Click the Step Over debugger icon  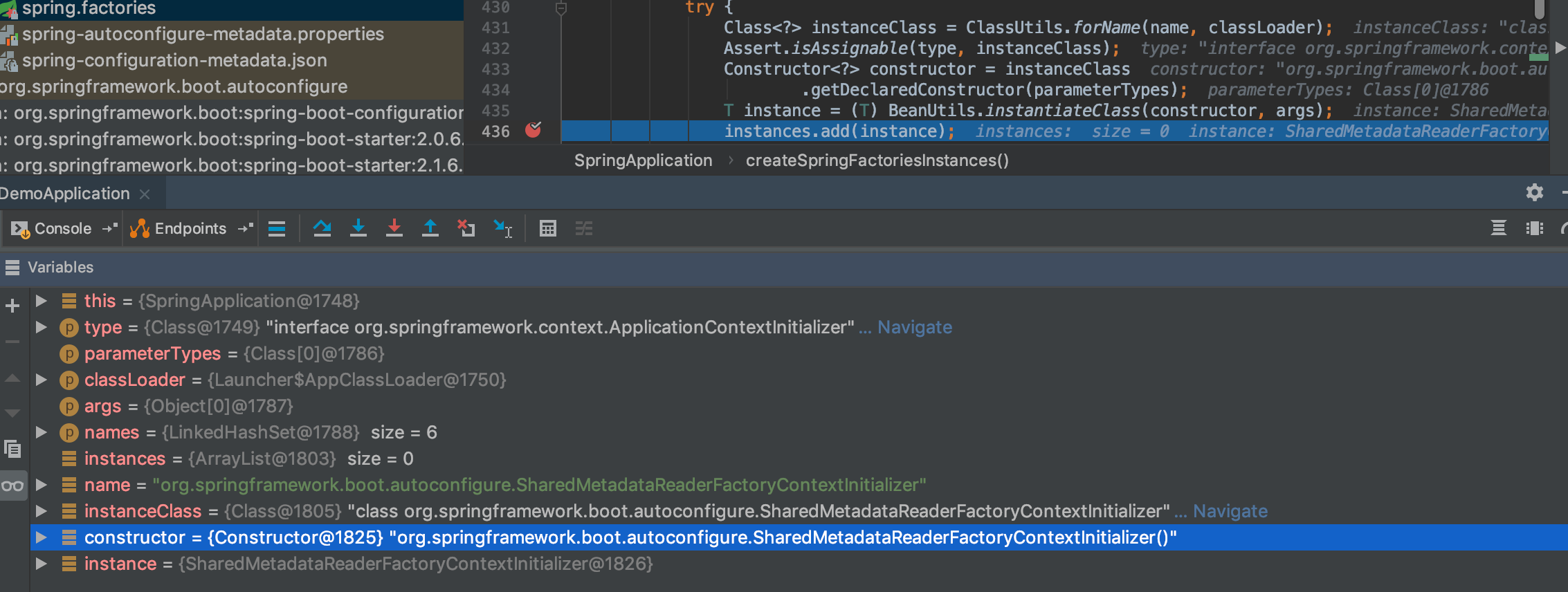point(322,228)
